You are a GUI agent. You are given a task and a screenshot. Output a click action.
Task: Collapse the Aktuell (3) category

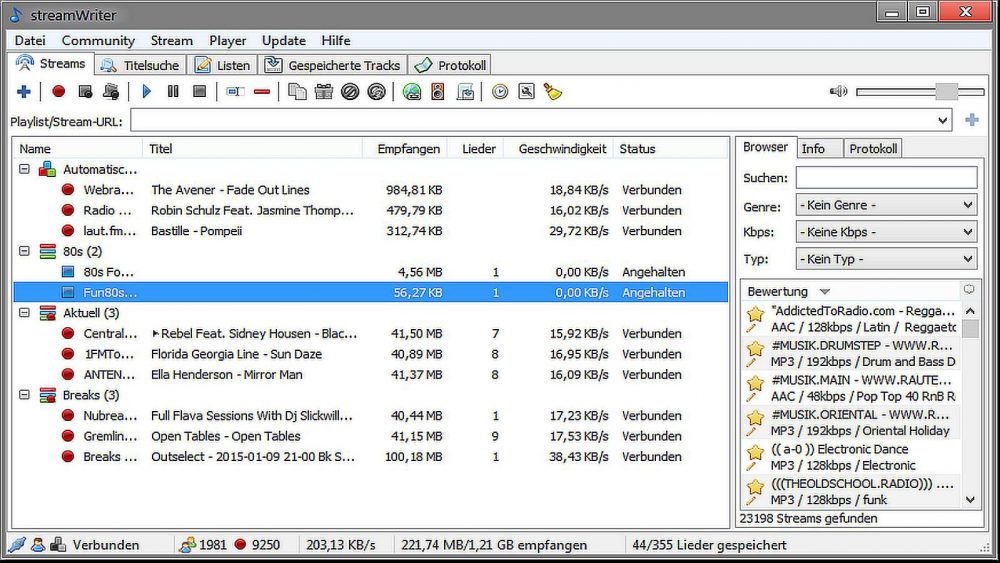coord(24,313)
